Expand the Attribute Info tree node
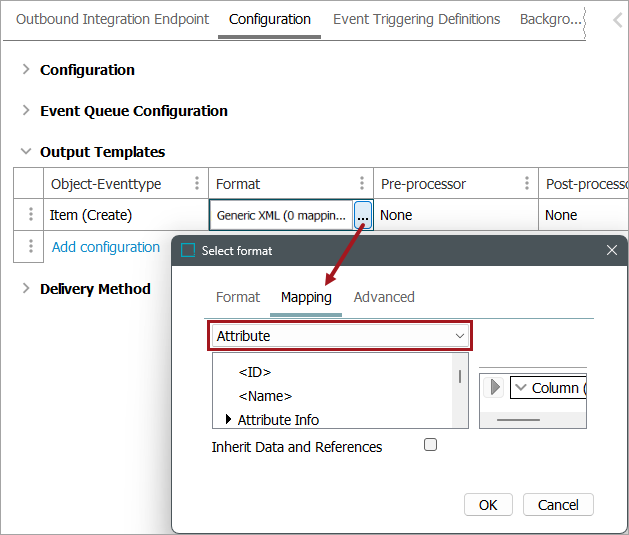Viewport: 629px width, 535px height. pyautogui.click(x=229, y=420)
